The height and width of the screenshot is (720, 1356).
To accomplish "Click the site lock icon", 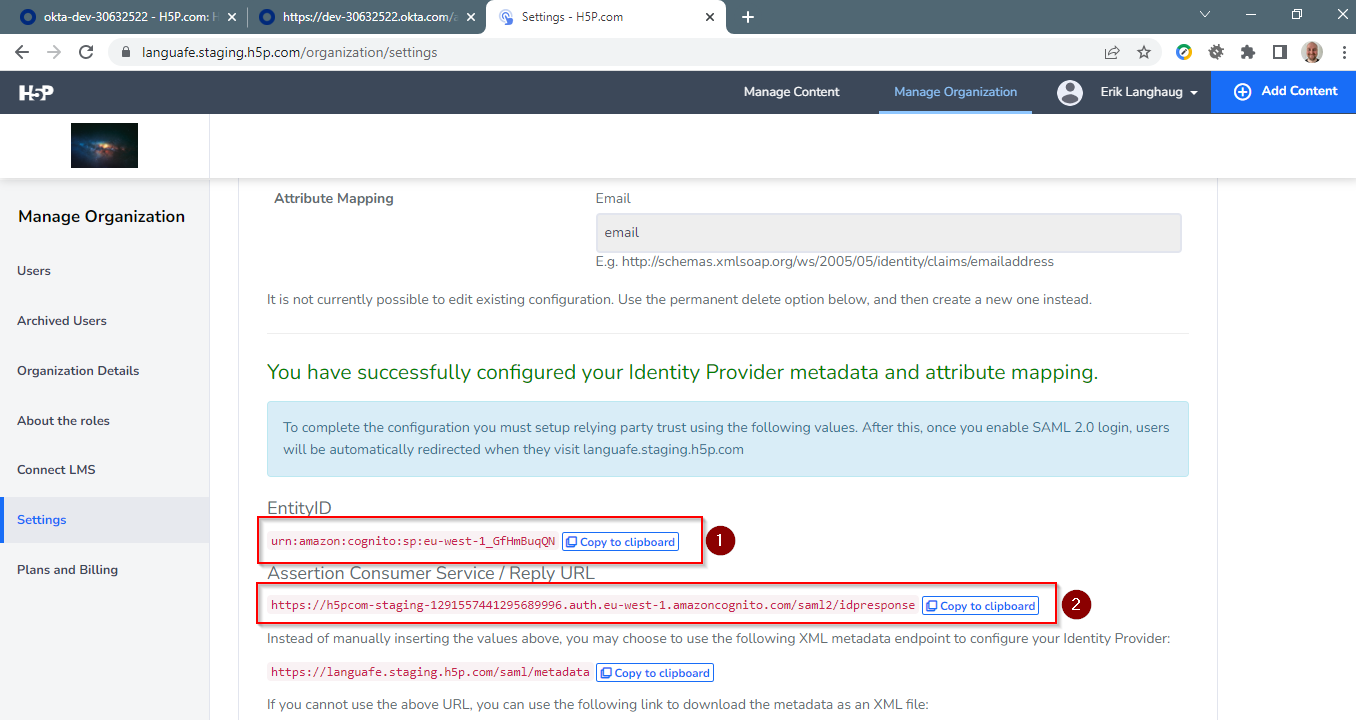I will point(125,52).
